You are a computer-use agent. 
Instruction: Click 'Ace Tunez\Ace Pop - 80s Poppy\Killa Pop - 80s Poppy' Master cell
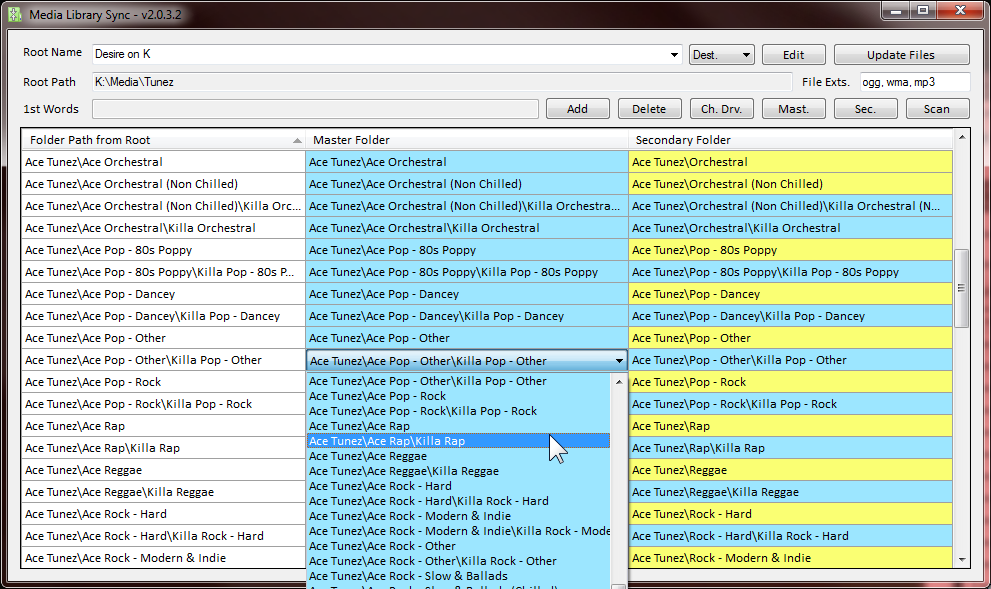tap(467, 272)
